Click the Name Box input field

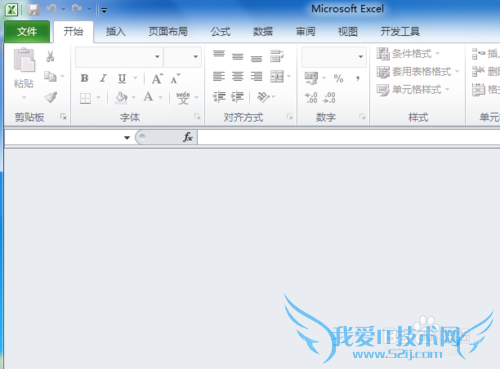(63, 137)
